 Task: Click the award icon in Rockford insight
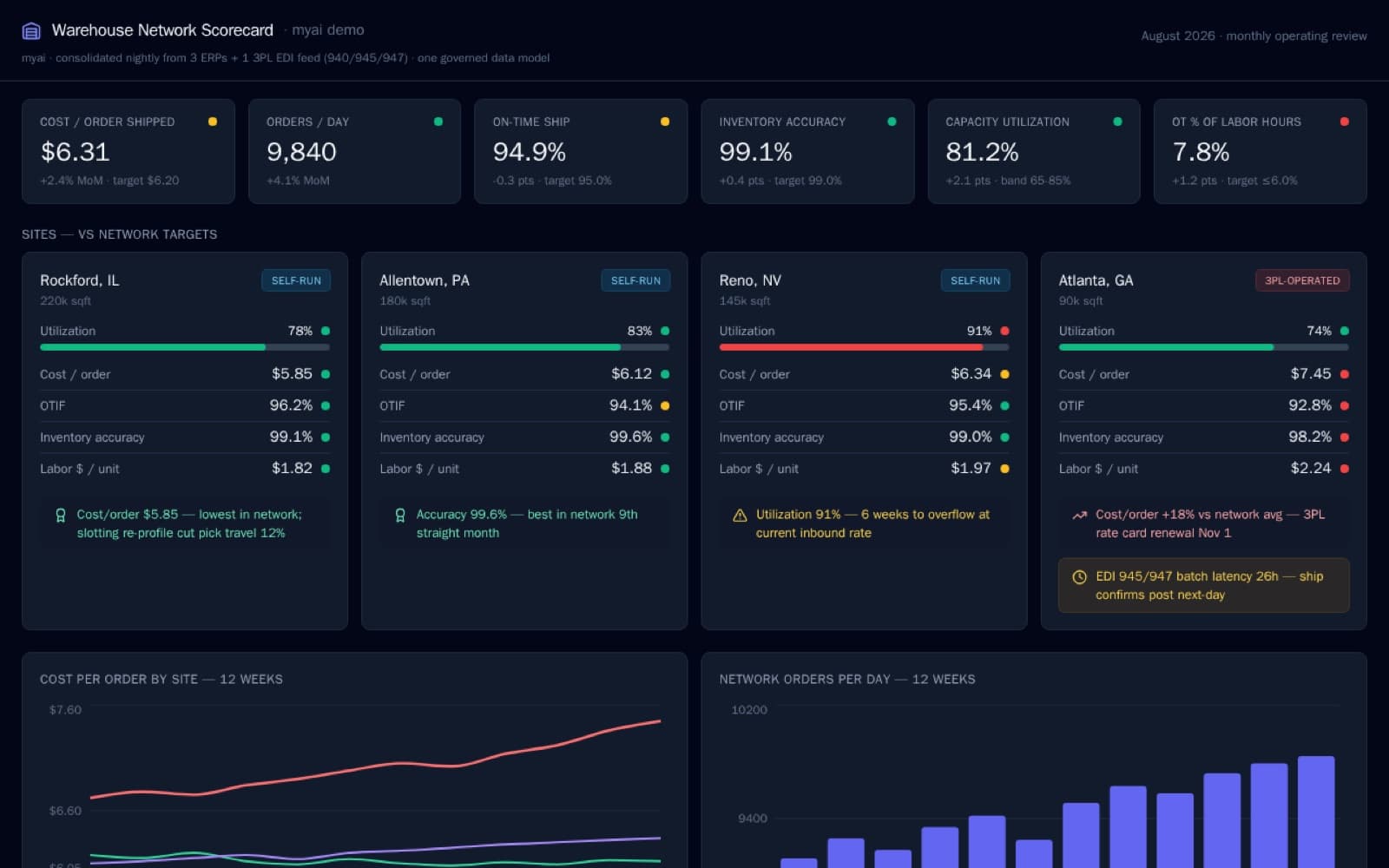point(61,515)
